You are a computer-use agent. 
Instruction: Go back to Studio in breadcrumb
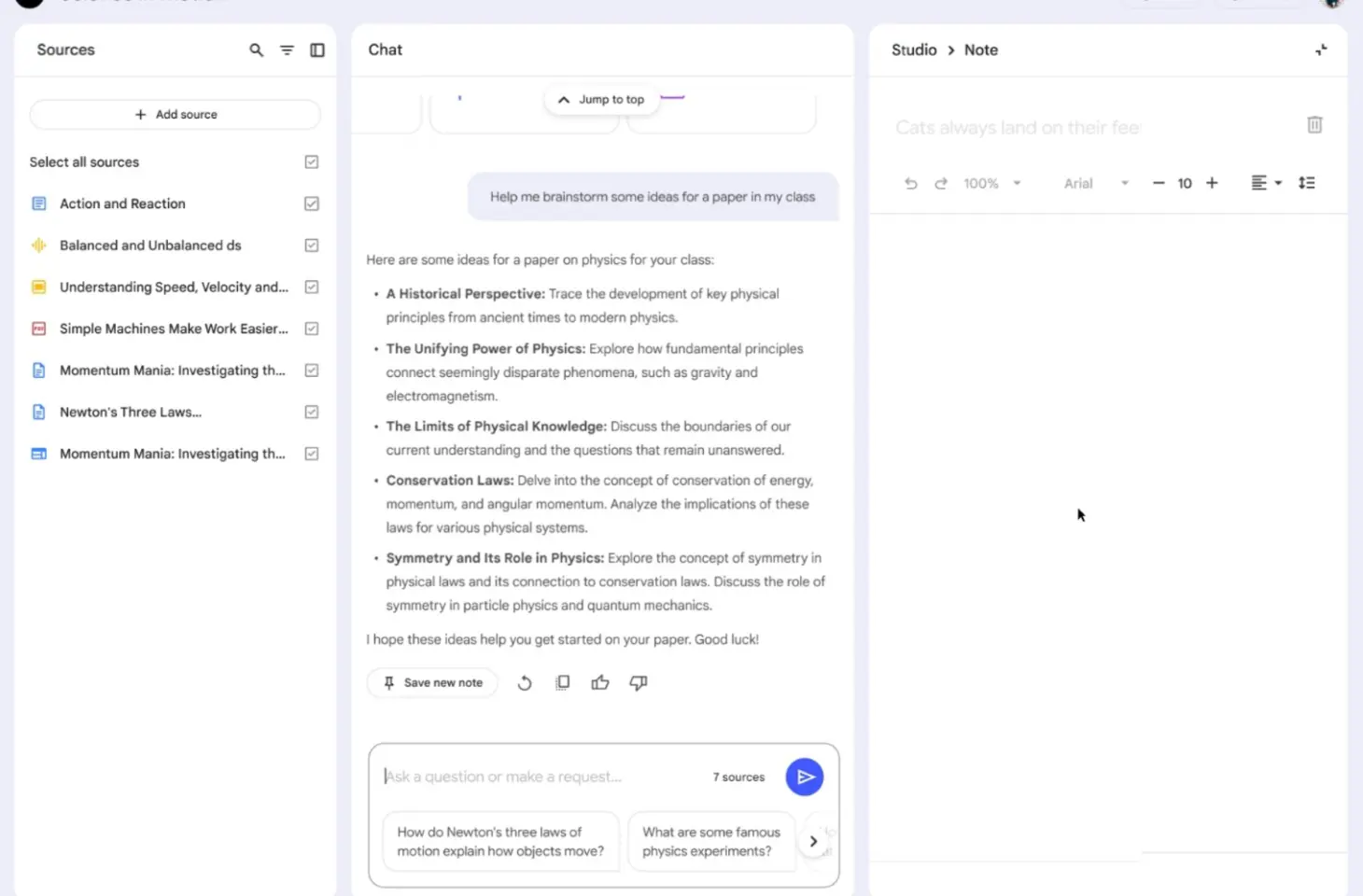click(913, 50)
